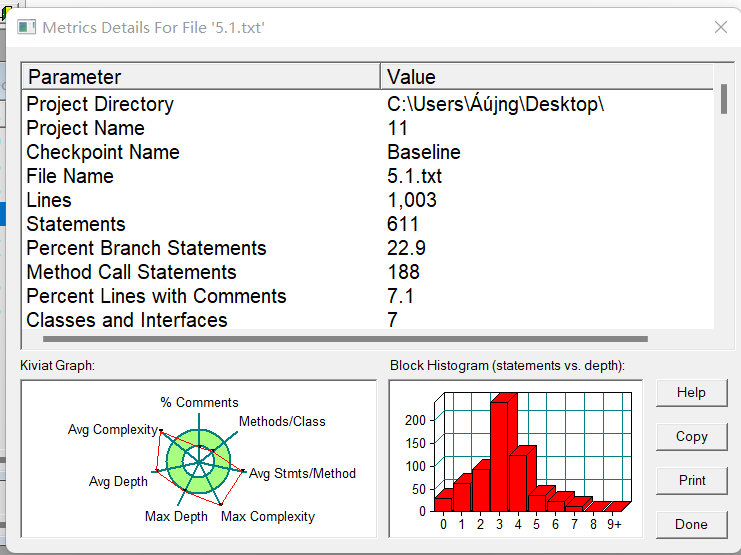Click the tallest histogram bar at depth 3
Viewport: 741px width, 555px height.
point(499,456)
